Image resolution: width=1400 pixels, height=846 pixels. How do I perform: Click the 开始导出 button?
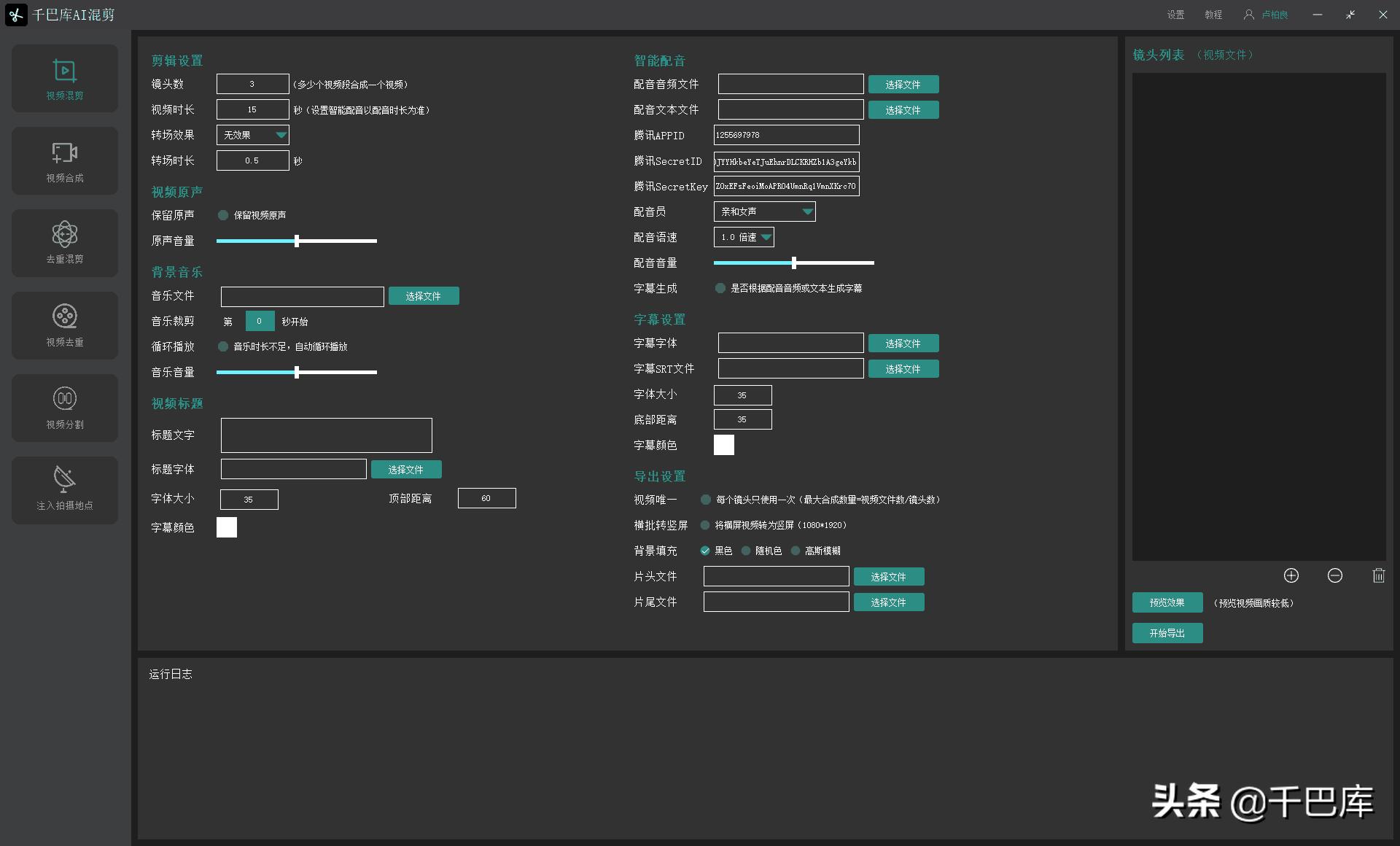coord(1167,633)
